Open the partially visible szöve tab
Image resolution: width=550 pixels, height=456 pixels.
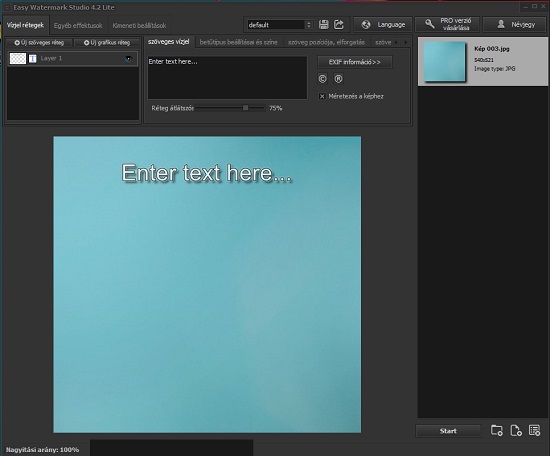(x=382, y=42)
